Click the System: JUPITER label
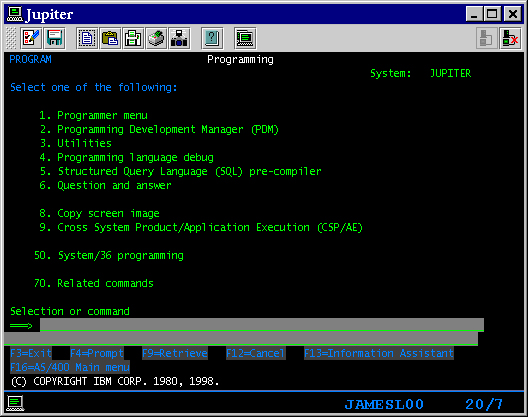The width and height of the screenshot is (528, 417). pos(421,73)
